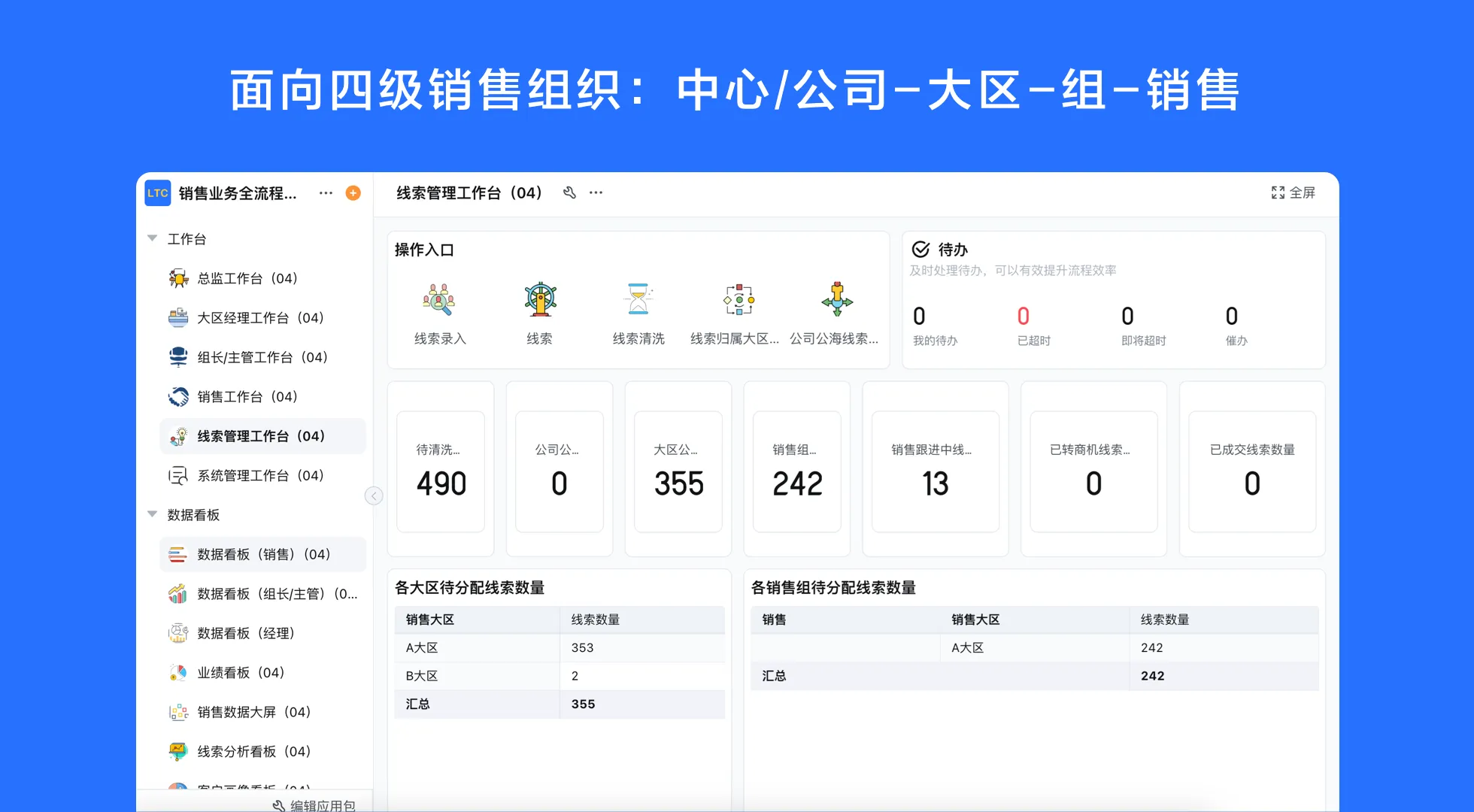
Task: Collapse the 工作台 section triangle
Action: (x=151, y=238)
